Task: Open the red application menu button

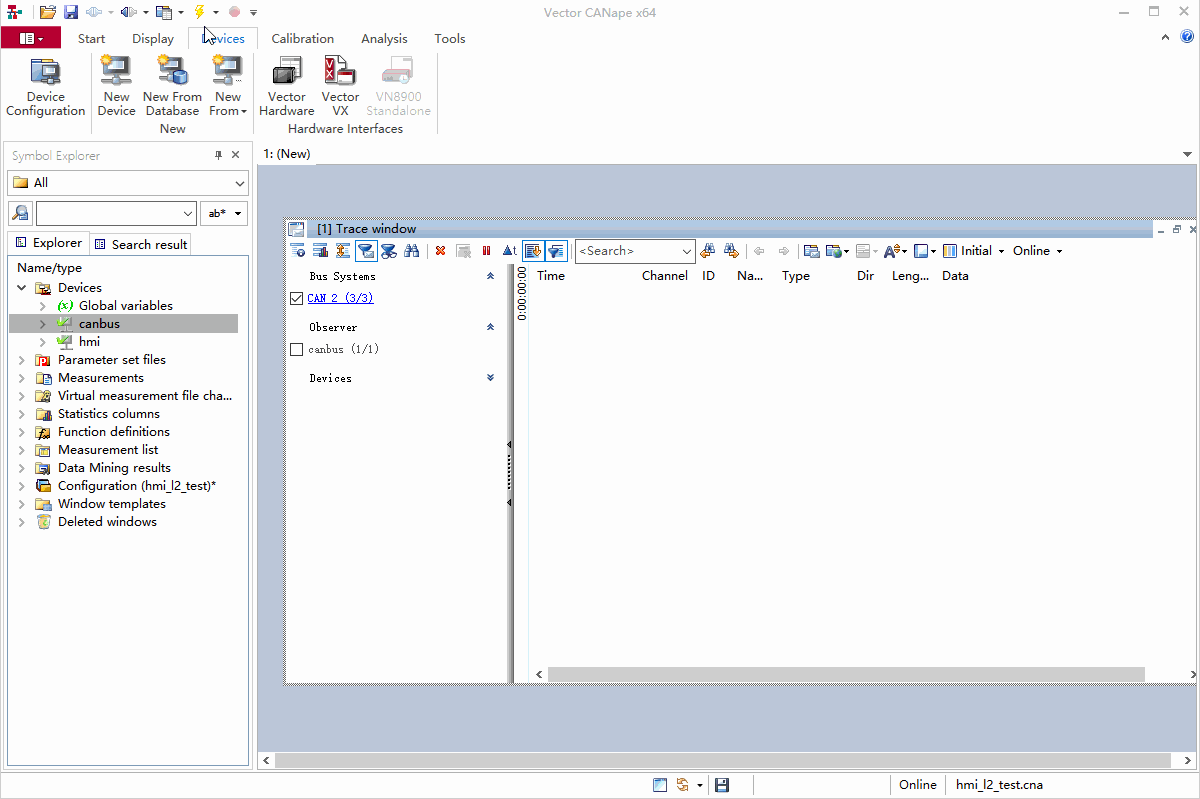Action: pyautogui.click(x=31, y=39)
